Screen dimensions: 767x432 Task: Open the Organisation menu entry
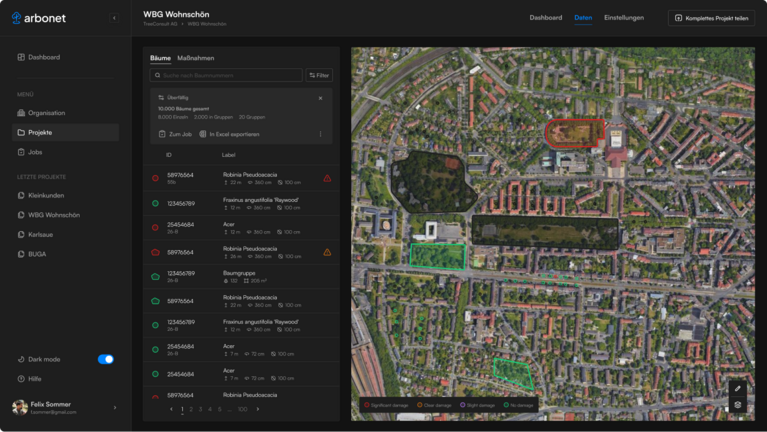[x=41, y=113]
